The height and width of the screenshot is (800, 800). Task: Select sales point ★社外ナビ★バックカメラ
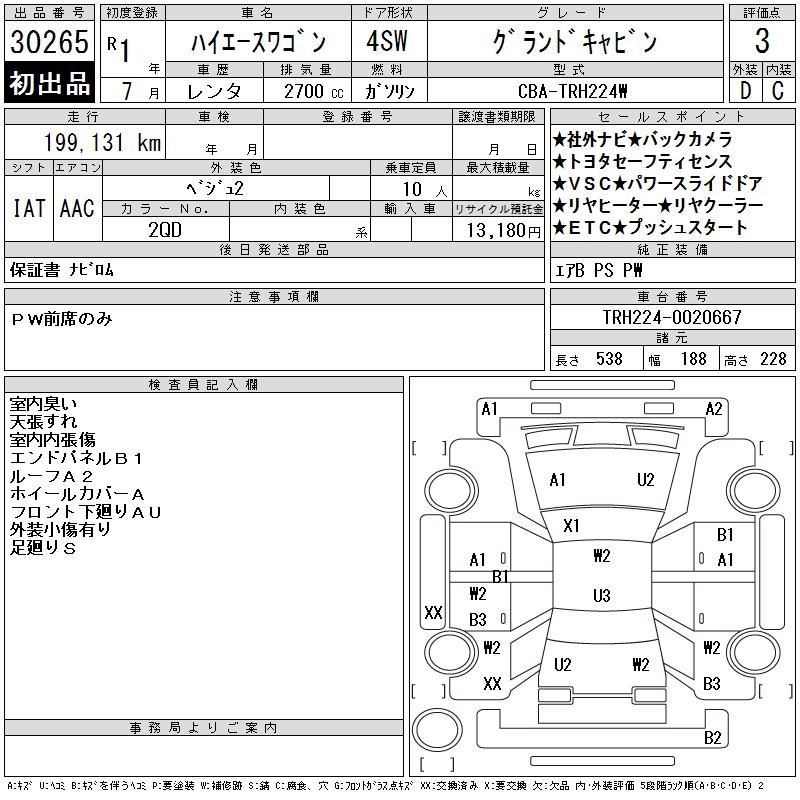(642, 139)
